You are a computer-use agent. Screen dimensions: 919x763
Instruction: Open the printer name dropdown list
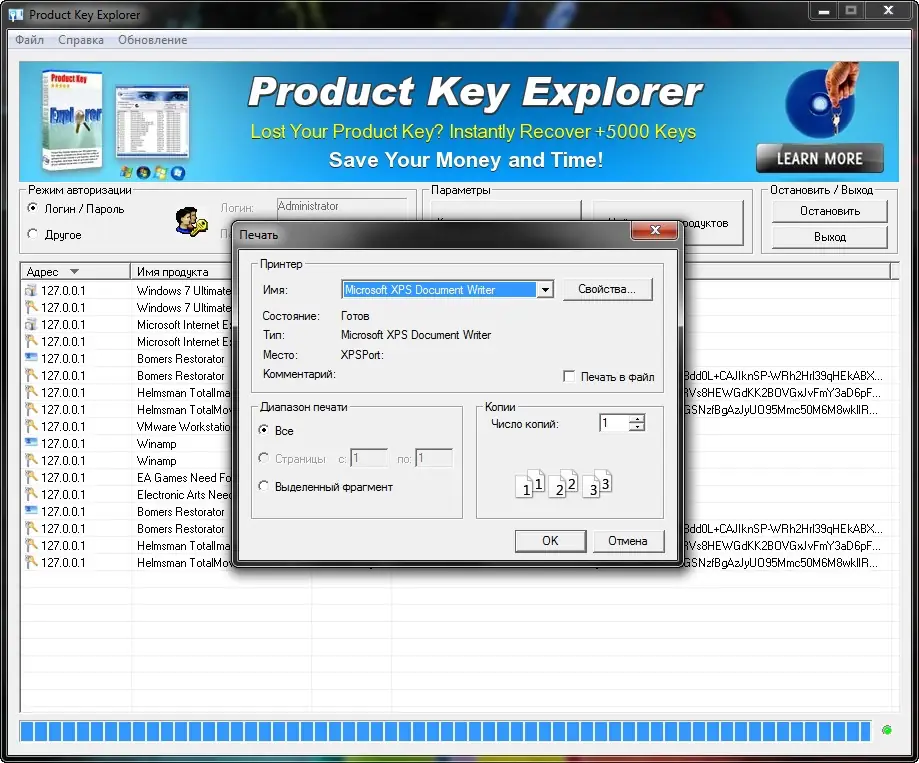point(545,289)
